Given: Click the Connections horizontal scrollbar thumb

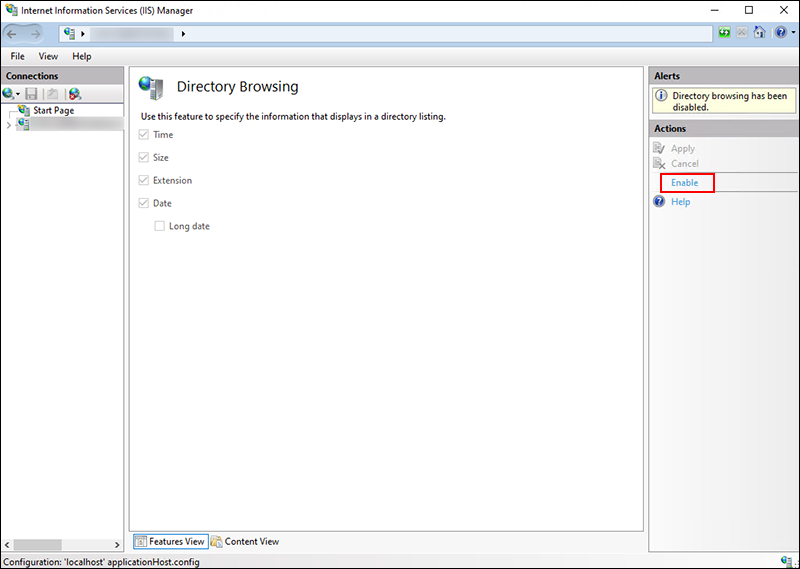Looking at the screenshot, I should tap(38, 545).
